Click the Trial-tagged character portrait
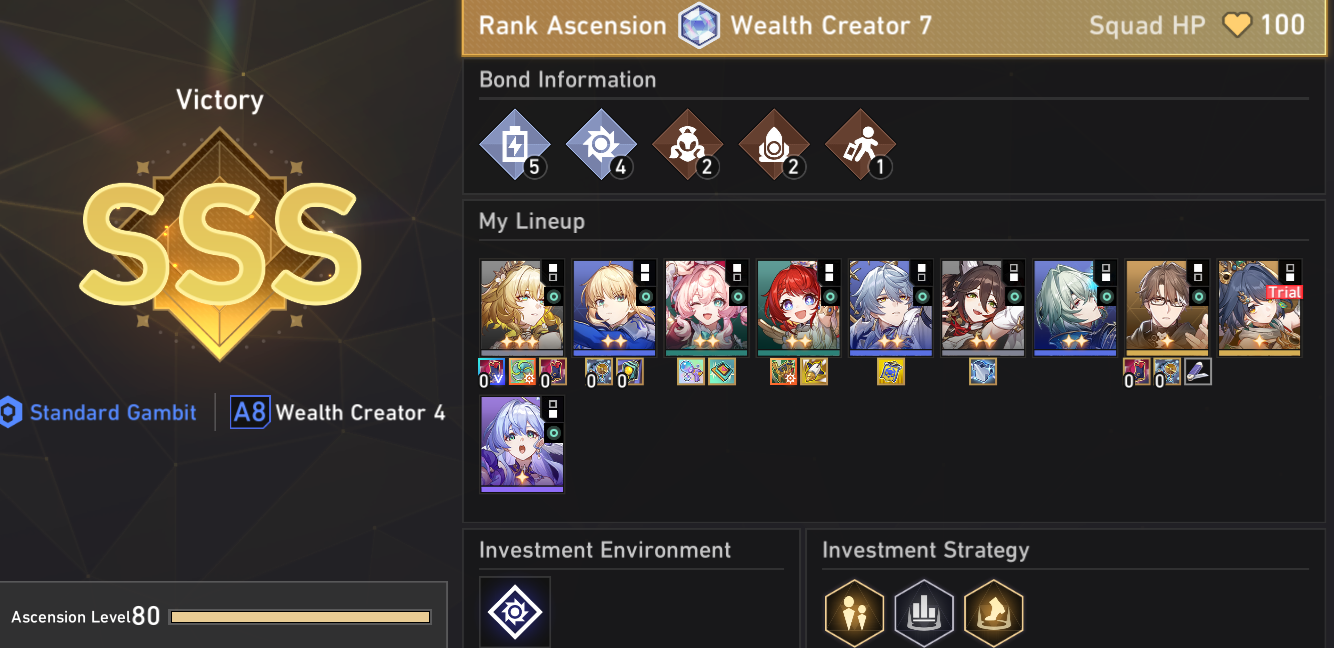 (1260, 308)
